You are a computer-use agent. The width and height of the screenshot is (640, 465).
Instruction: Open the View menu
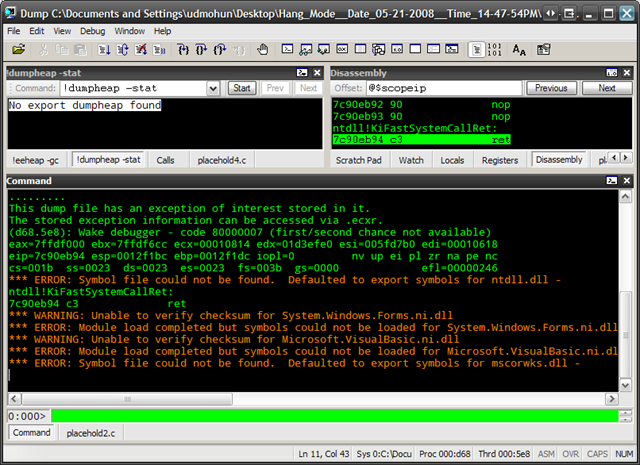tap(62, 31)
